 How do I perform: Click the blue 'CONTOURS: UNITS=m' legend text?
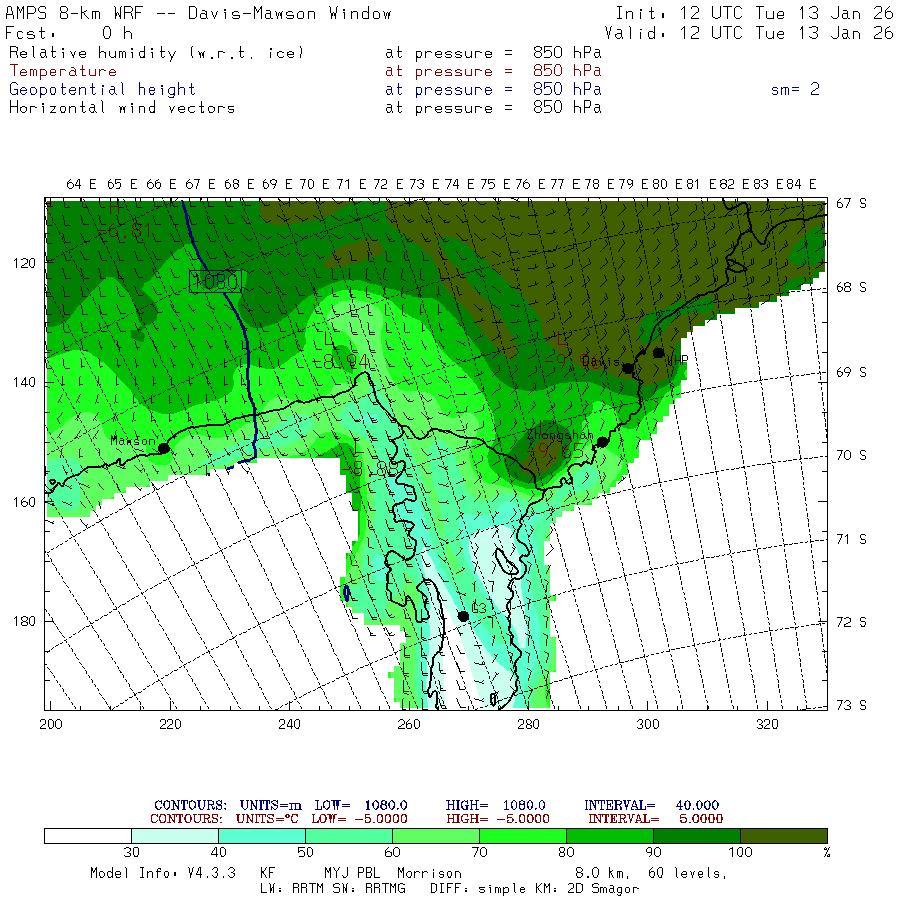click(228, 805)
